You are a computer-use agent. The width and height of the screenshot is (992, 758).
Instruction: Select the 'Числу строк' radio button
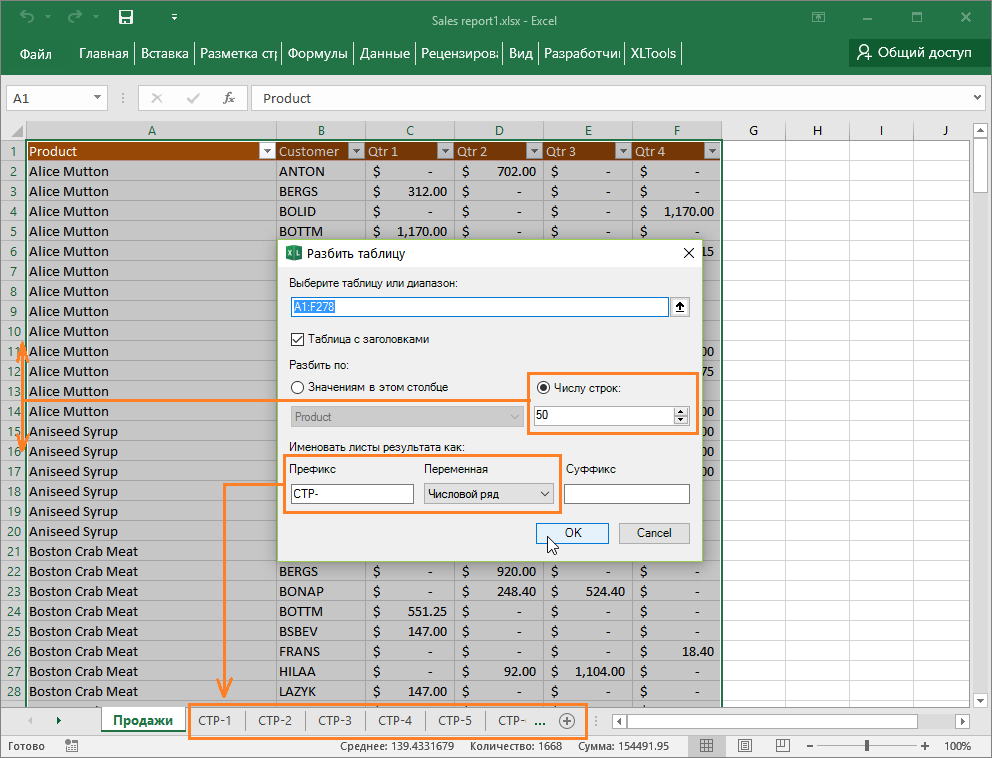pyautogui.click(x=543, y=388)
